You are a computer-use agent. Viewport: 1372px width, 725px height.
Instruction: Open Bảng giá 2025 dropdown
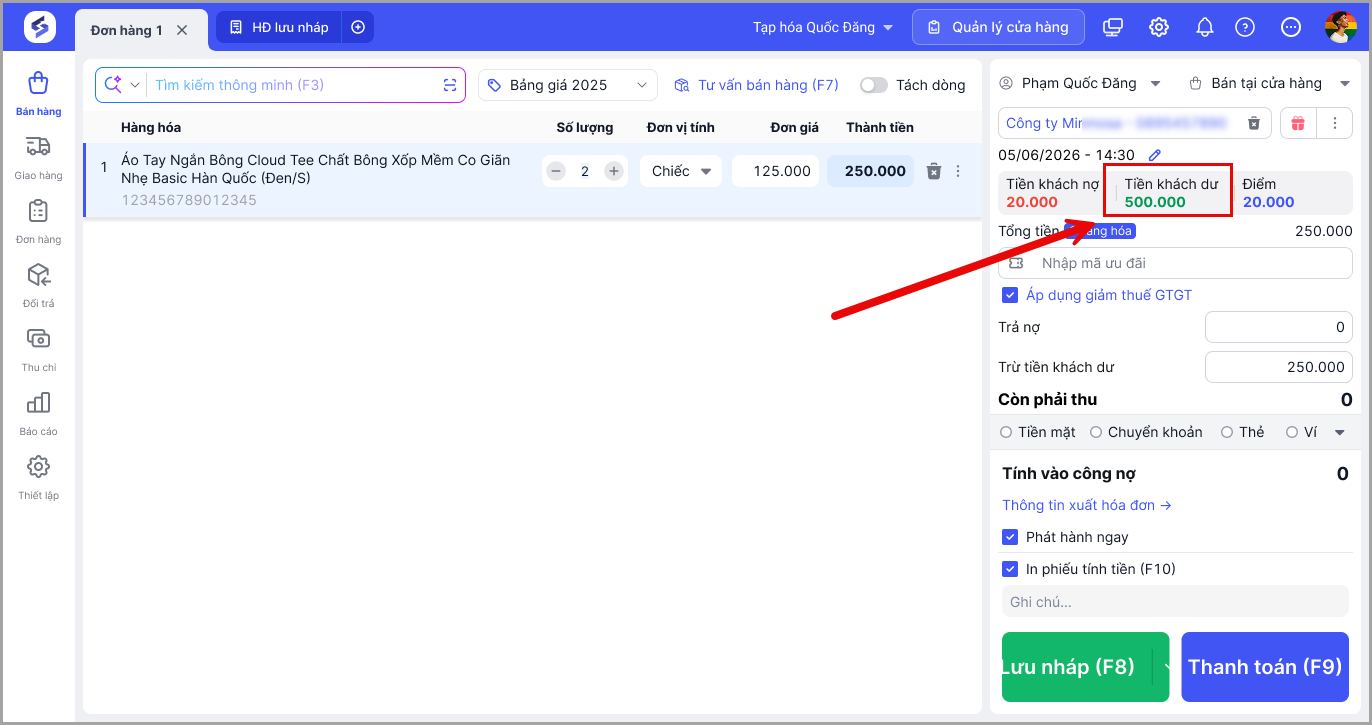[568, 85]
